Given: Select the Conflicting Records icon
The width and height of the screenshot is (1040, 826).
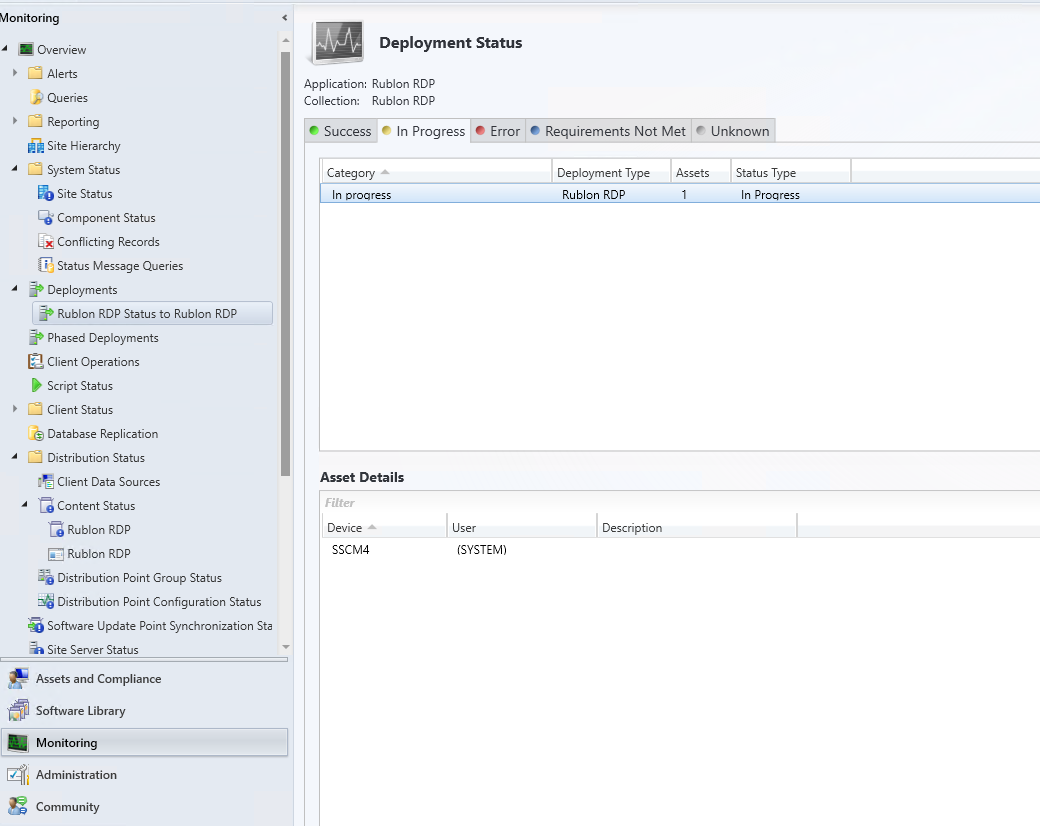Looking at the screenshot, I should click(46, 242).
